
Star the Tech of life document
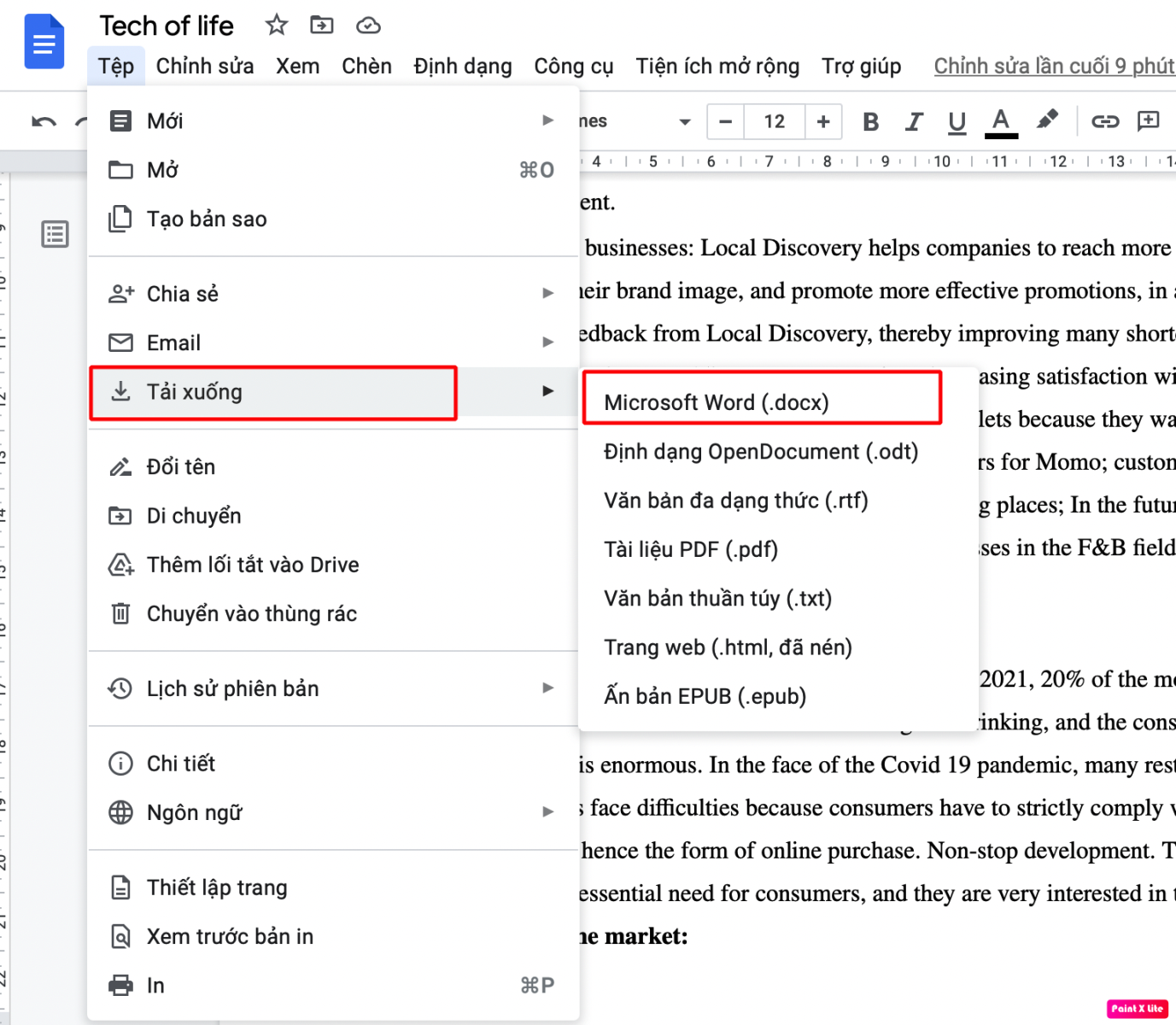point(276,25)
